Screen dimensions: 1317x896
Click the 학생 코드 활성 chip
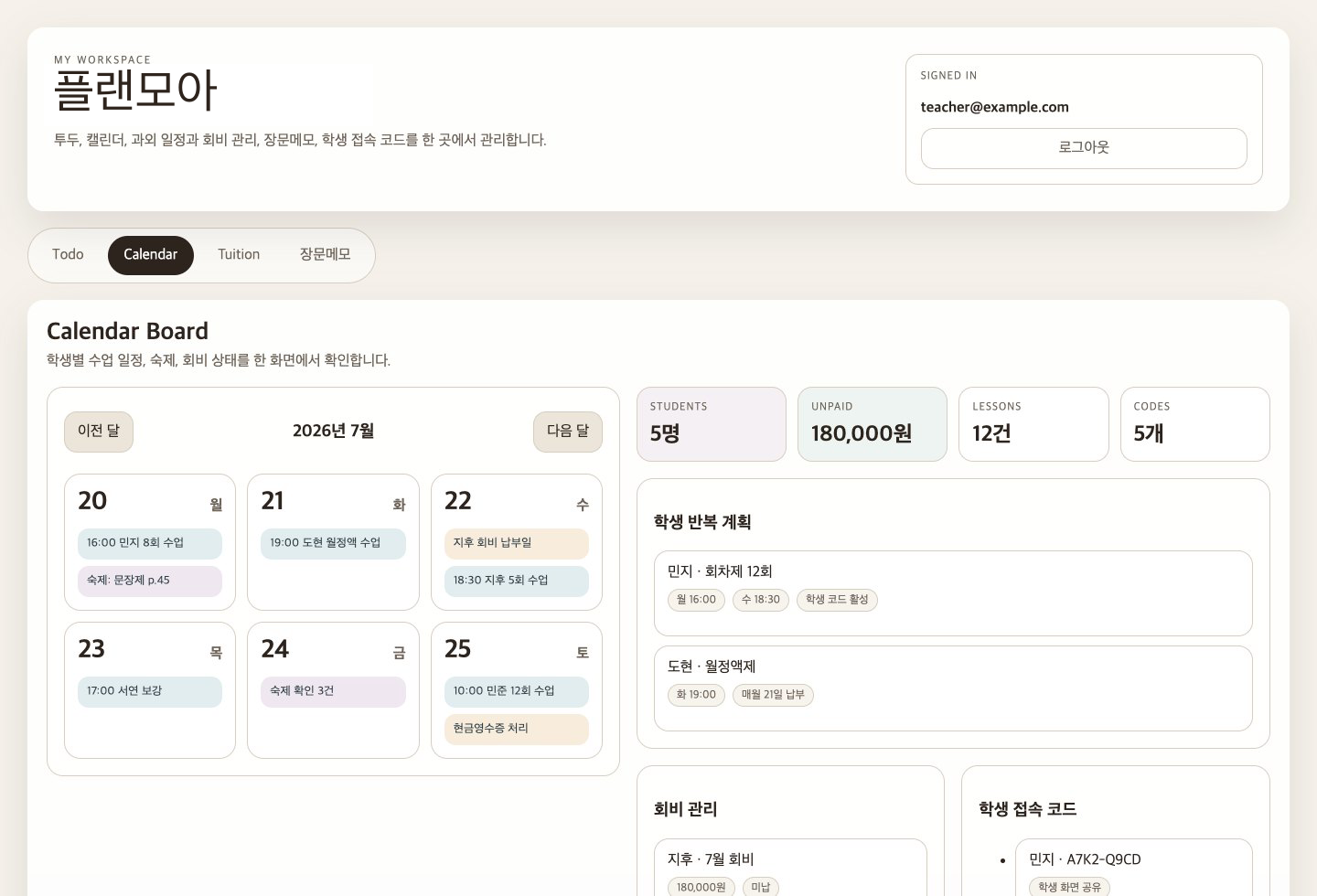click(x=837, y=600)
